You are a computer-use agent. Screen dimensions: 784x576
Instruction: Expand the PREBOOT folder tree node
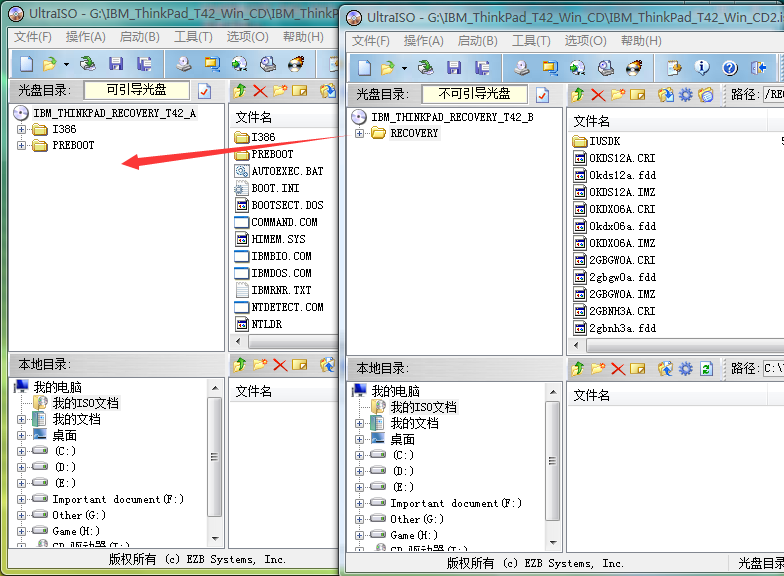22,145
